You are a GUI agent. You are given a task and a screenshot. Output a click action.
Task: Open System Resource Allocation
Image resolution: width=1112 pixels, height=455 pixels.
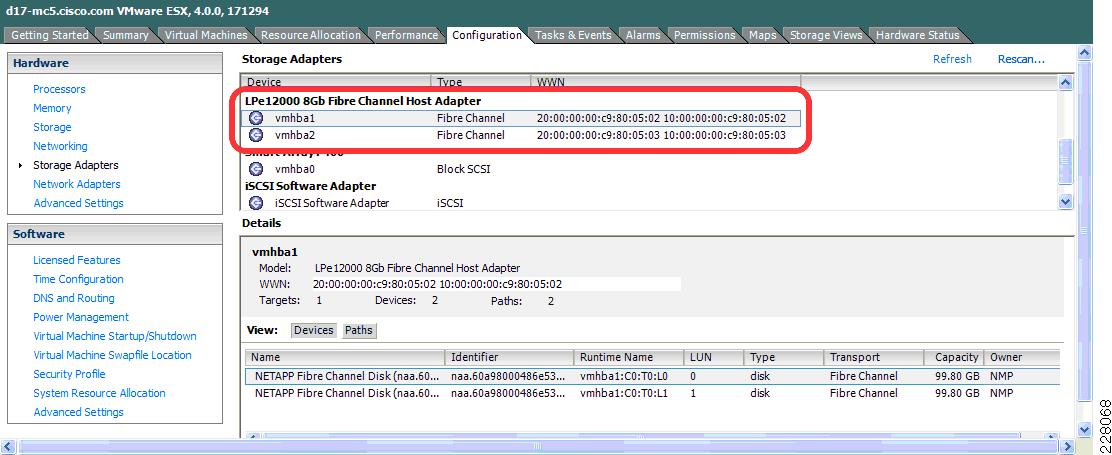99,393
